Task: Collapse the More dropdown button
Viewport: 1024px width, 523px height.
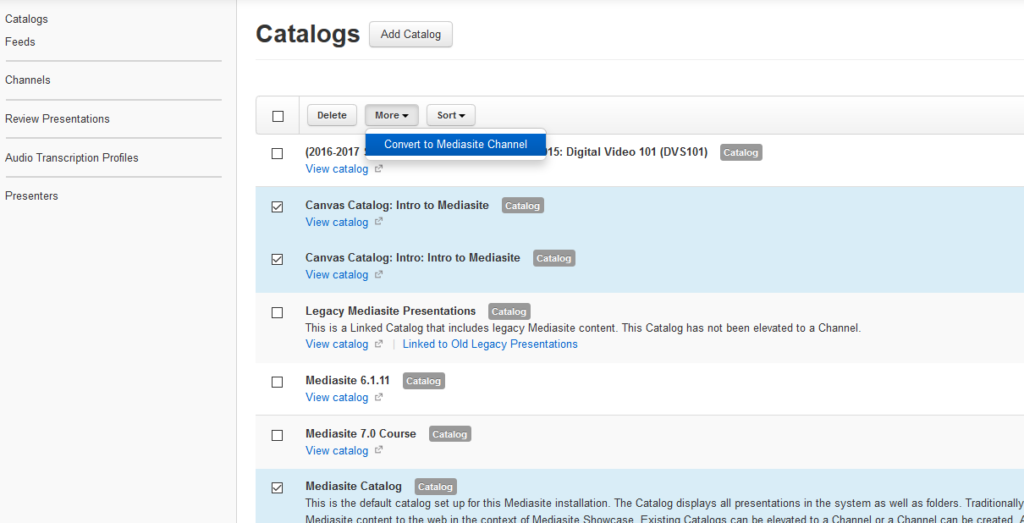Action: point(391,115)
